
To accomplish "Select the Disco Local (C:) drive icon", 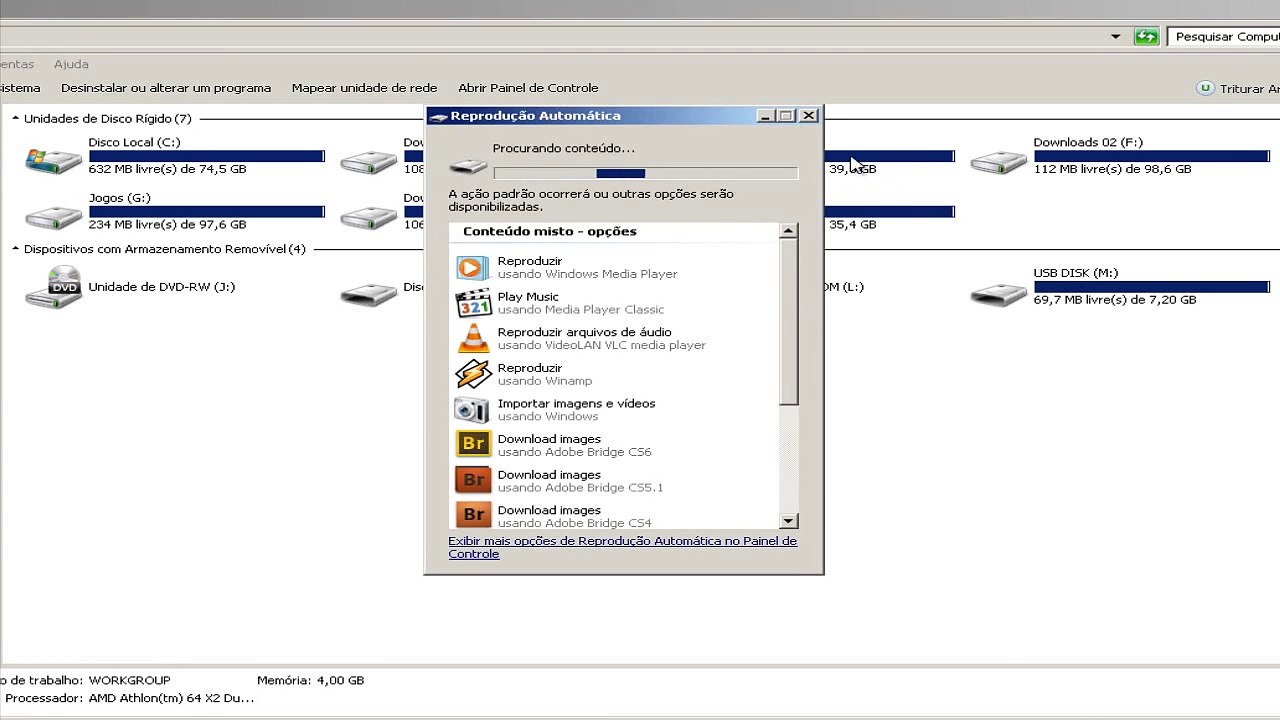I will (53, 159).
